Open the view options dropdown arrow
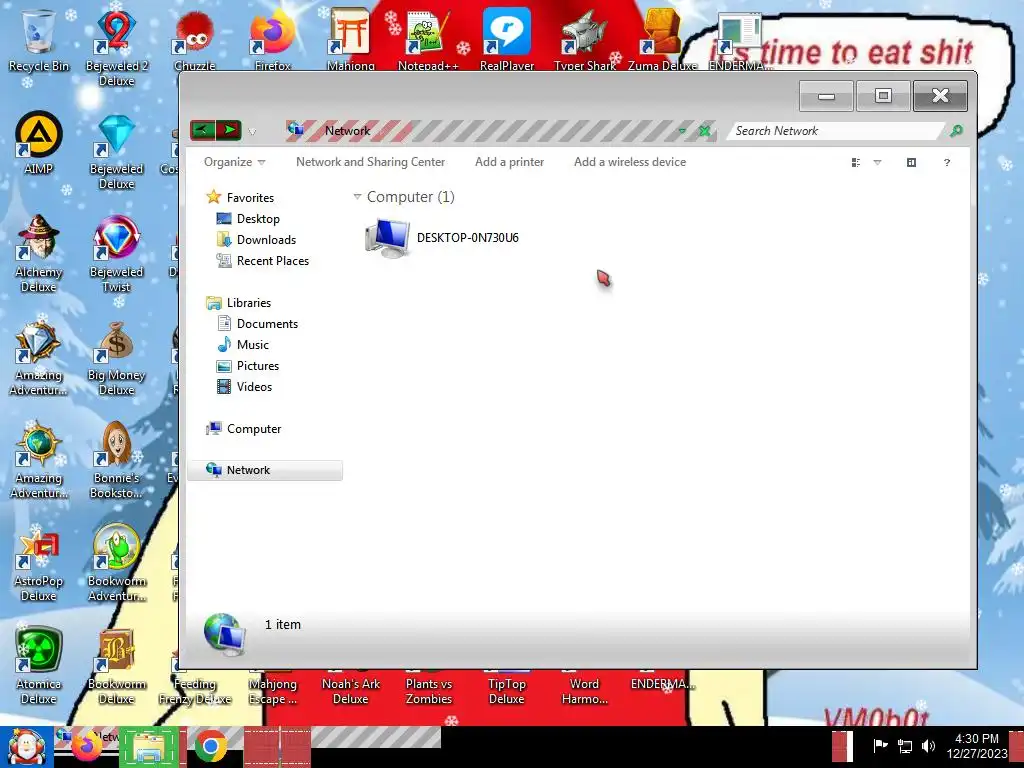The width and height of the screenshot is (1024, 768). 878,163
